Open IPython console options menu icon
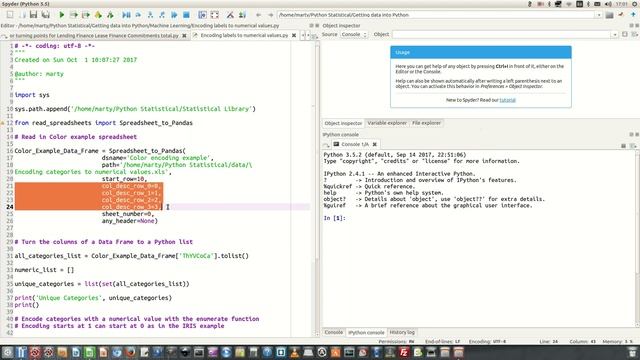This screenshot has width=640, height=360. [x=633, y=146]
